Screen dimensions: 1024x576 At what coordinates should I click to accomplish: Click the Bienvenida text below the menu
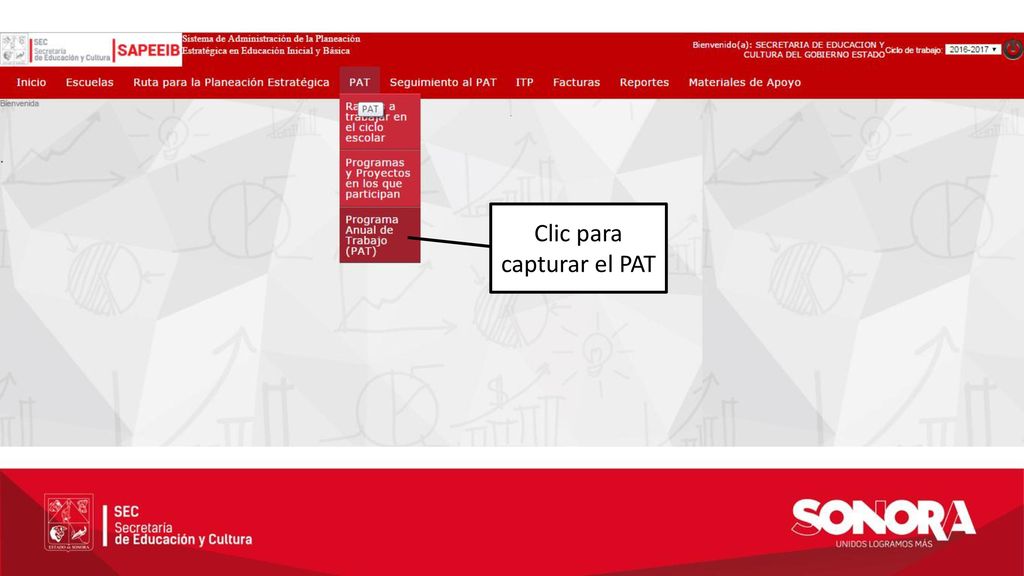point(20,103)
